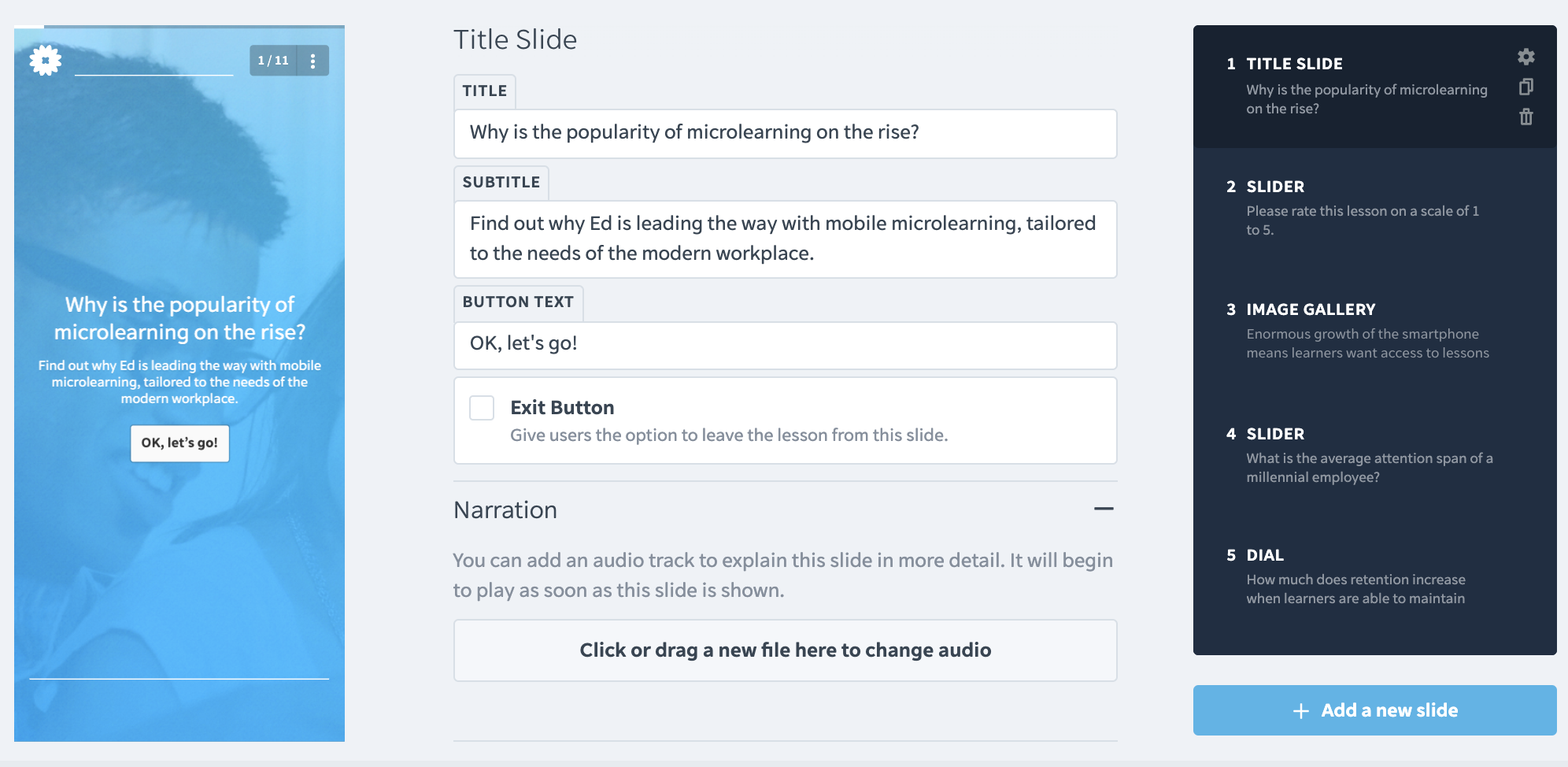Select slide 3 Image Gallery

point(1374,332)
